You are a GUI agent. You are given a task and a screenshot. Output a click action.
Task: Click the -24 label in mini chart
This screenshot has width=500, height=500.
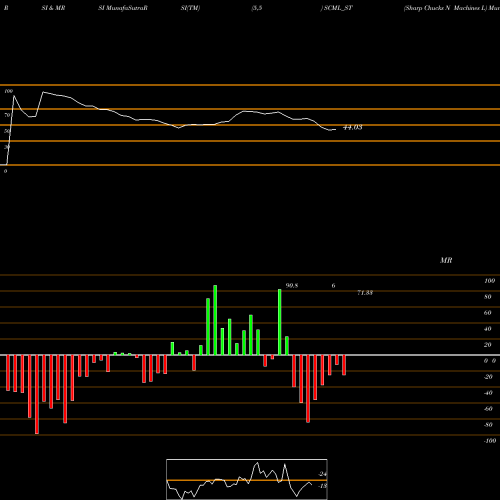(322, 474)
